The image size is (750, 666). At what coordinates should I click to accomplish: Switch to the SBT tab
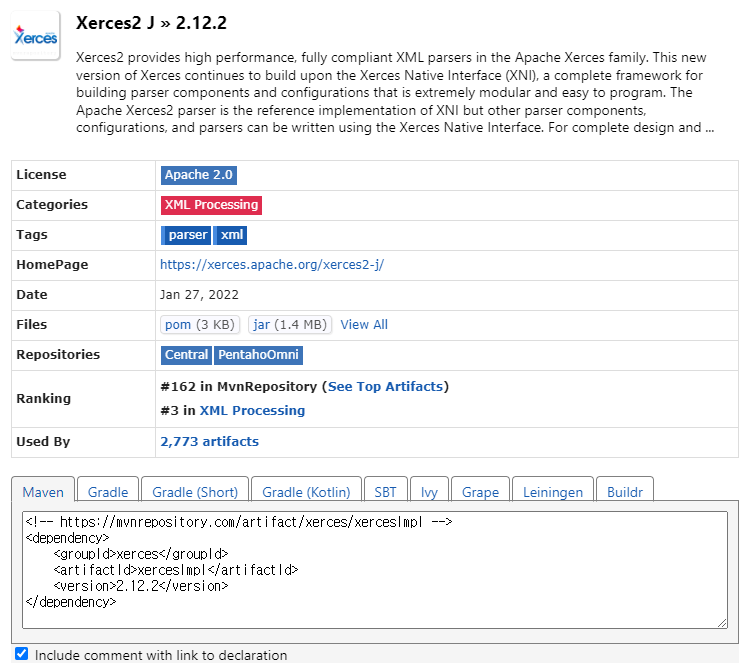(386, 489)
